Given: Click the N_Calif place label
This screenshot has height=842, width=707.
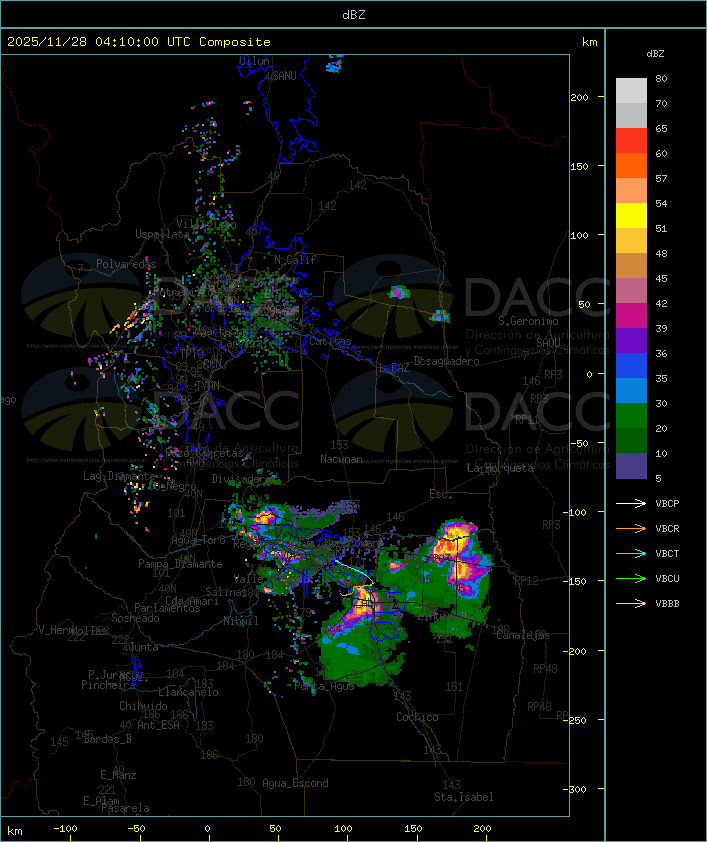Looking at the screenshot, I should coord(295,260).
